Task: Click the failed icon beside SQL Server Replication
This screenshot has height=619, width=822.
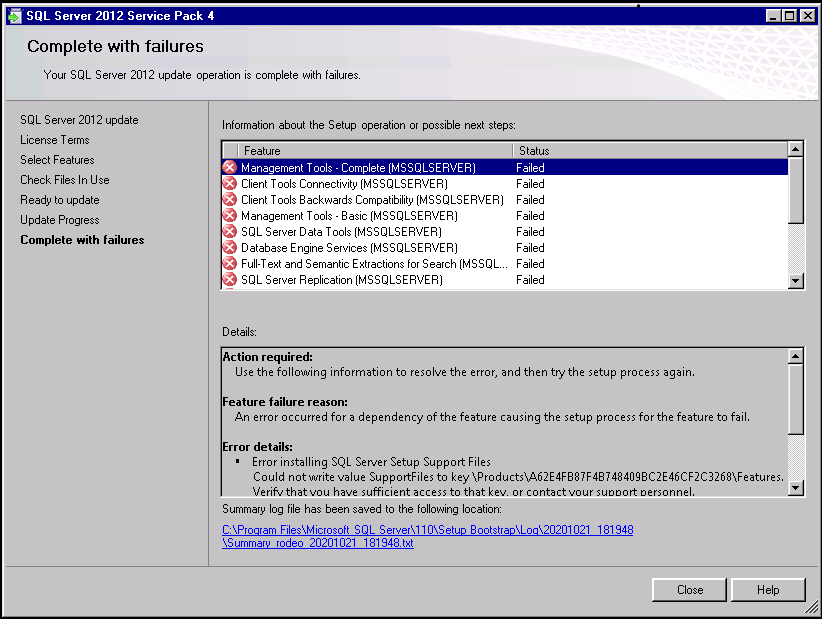Action: (x=230, y=279)
